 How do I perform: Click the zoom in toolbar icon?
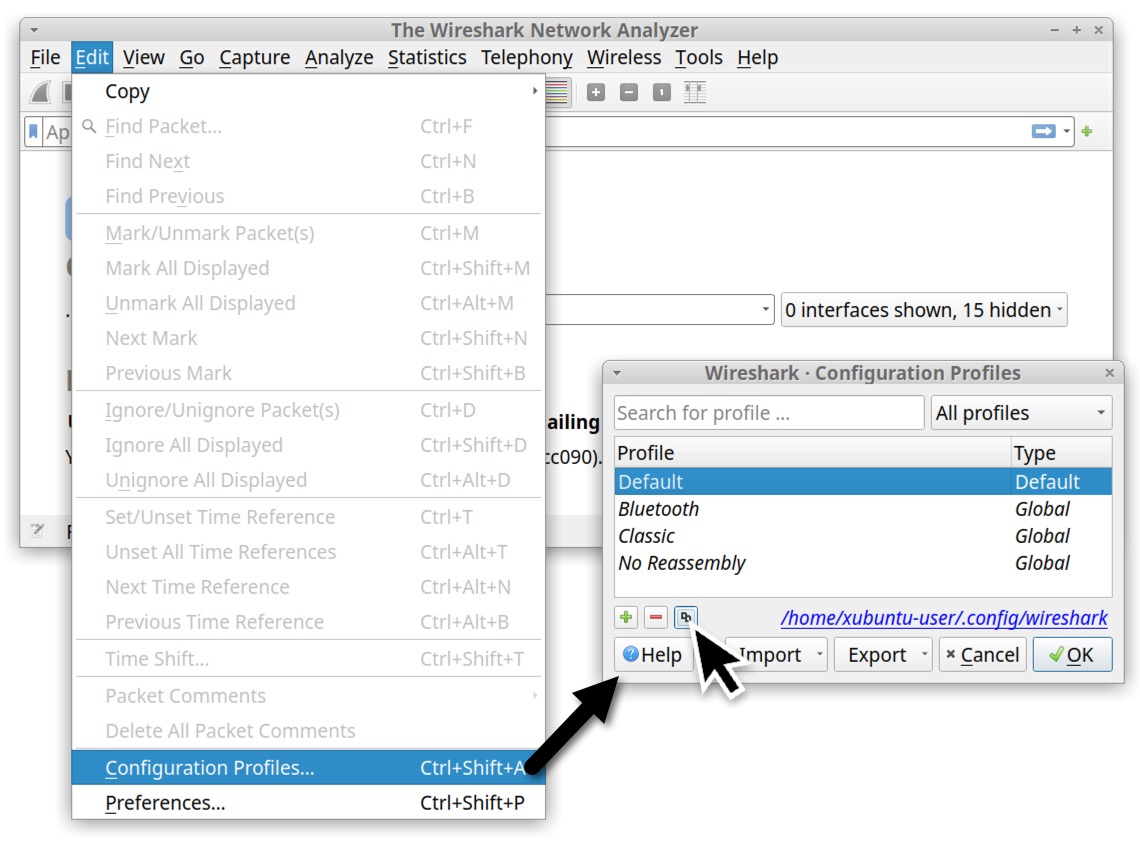595,92
